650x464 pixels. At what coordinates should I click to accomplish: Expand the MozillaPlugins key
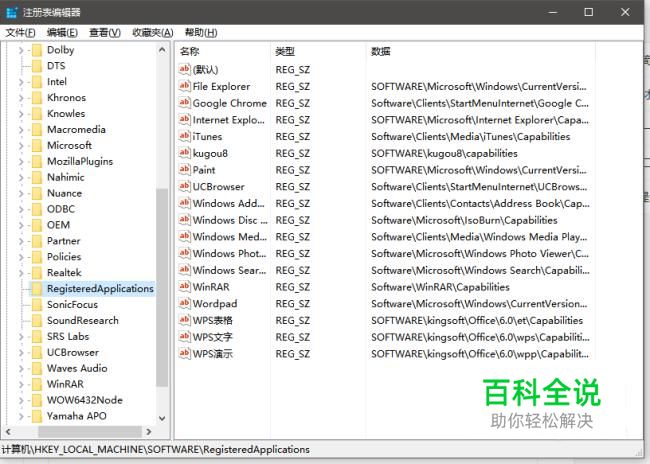pyautogui.click(x=21, y=162)
